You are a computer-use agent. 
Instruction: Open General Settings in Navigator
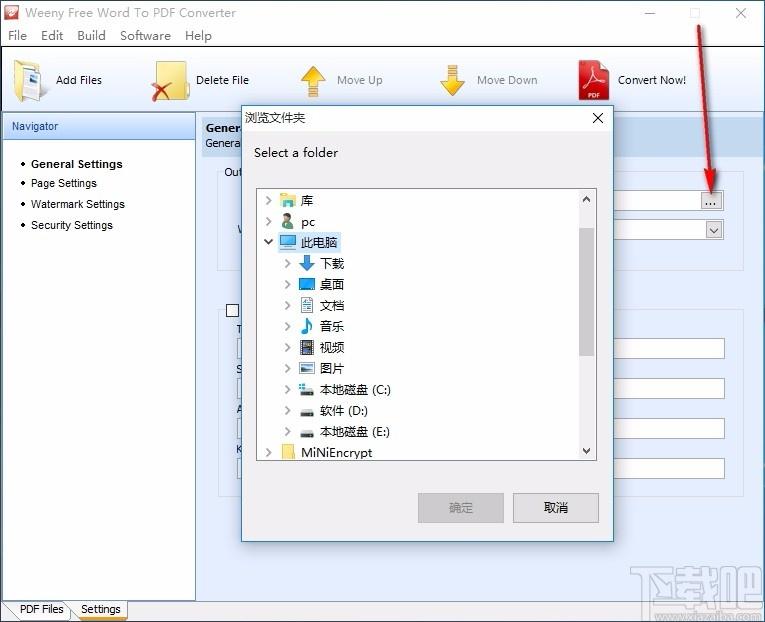coord(77,164)
